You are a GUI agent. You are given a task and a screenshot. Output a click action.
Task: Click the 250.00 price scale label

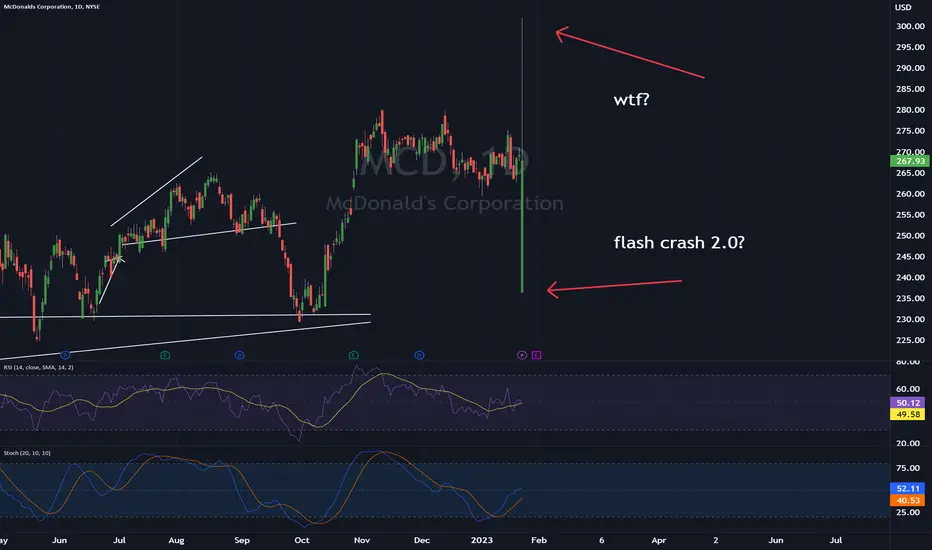[x=910, y=235]
